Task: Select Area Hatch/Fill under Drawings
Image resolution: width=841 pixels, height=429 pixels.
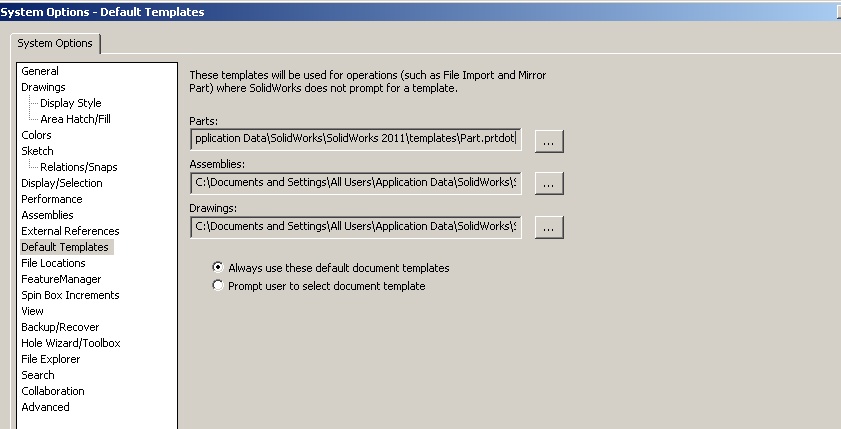Action: (x=76, y=119)
